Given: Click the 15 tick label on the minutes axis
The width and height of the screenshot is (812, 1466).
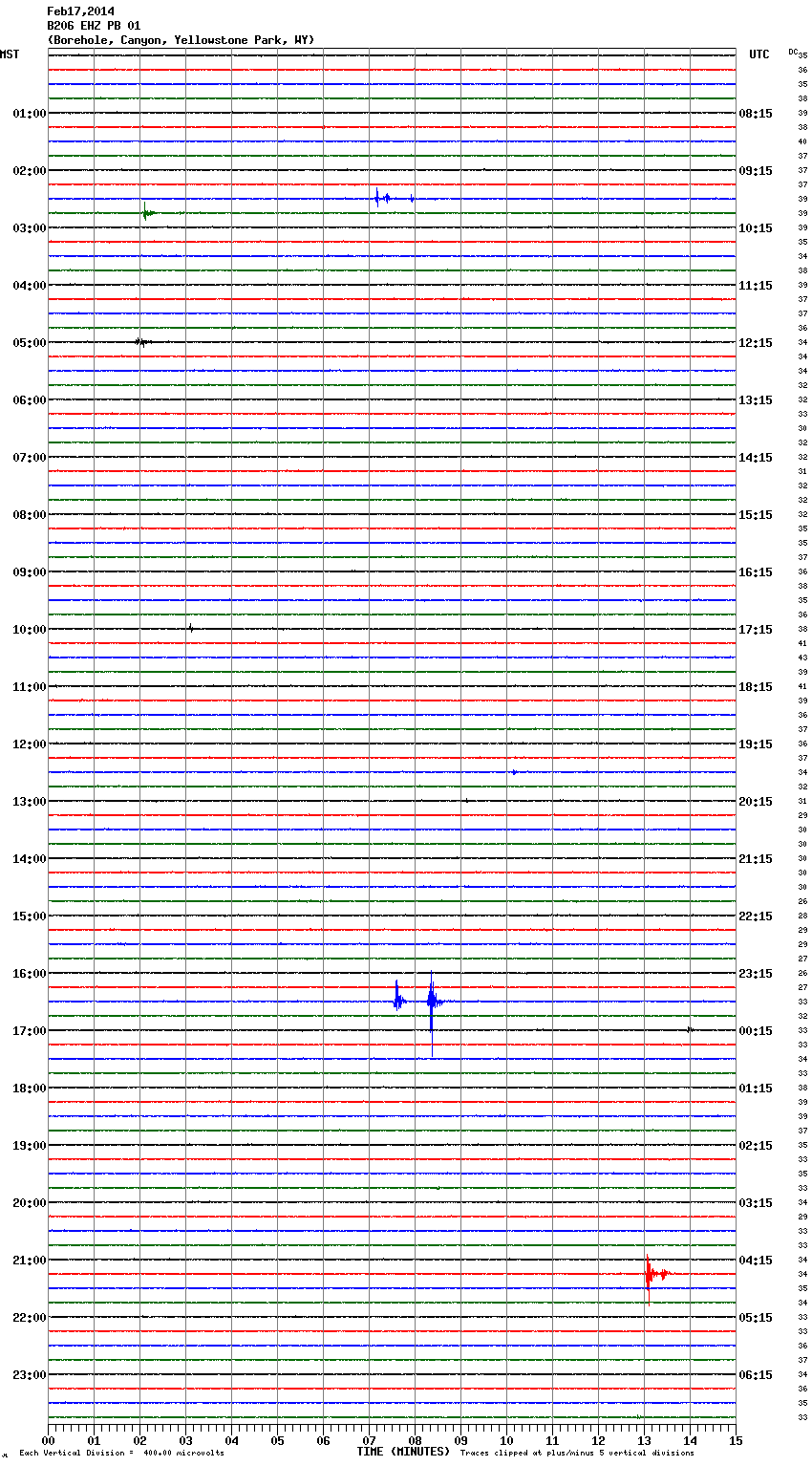Looking at the screenshot, I should point(736,1440).
